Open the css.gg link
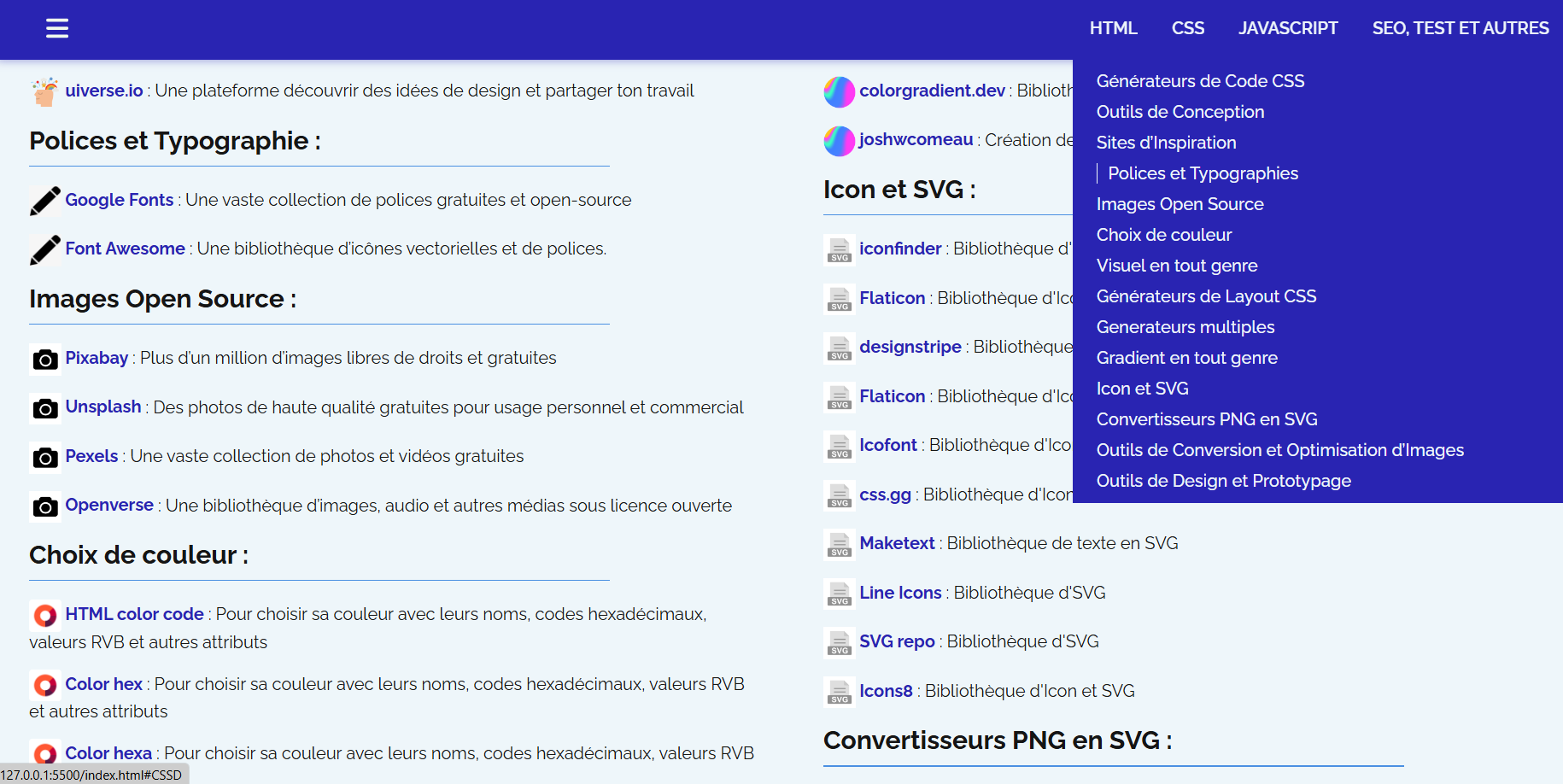Screen dimensions: 1563x784 (885, 494)
